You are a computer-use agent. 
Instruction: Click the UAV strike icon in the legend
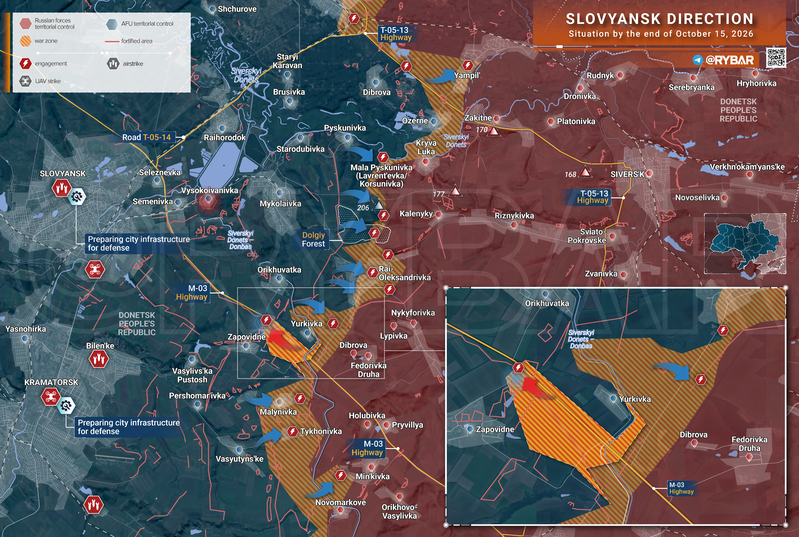point(25,81)
